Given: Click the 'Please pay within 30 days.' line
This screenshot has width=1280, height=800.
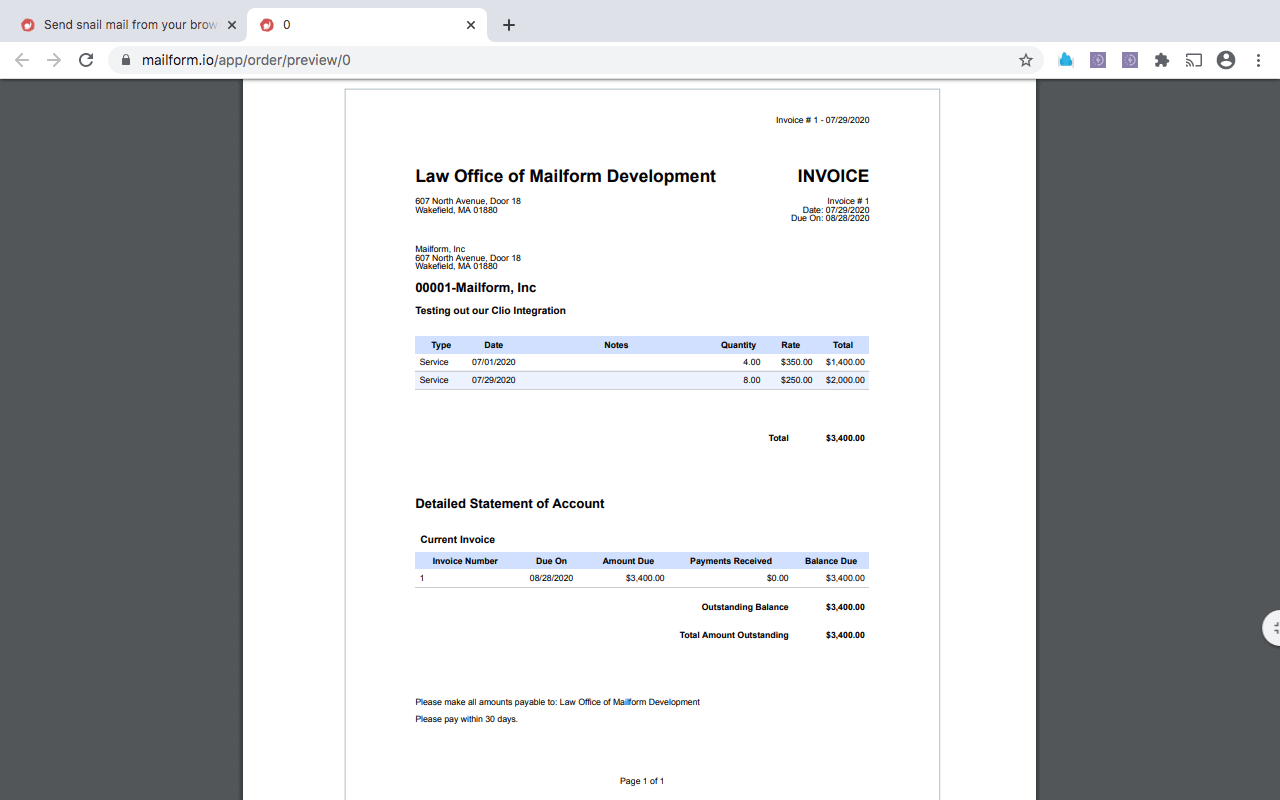Looking at the screenshot, I should pyautogui.click(x=467, y=719).
